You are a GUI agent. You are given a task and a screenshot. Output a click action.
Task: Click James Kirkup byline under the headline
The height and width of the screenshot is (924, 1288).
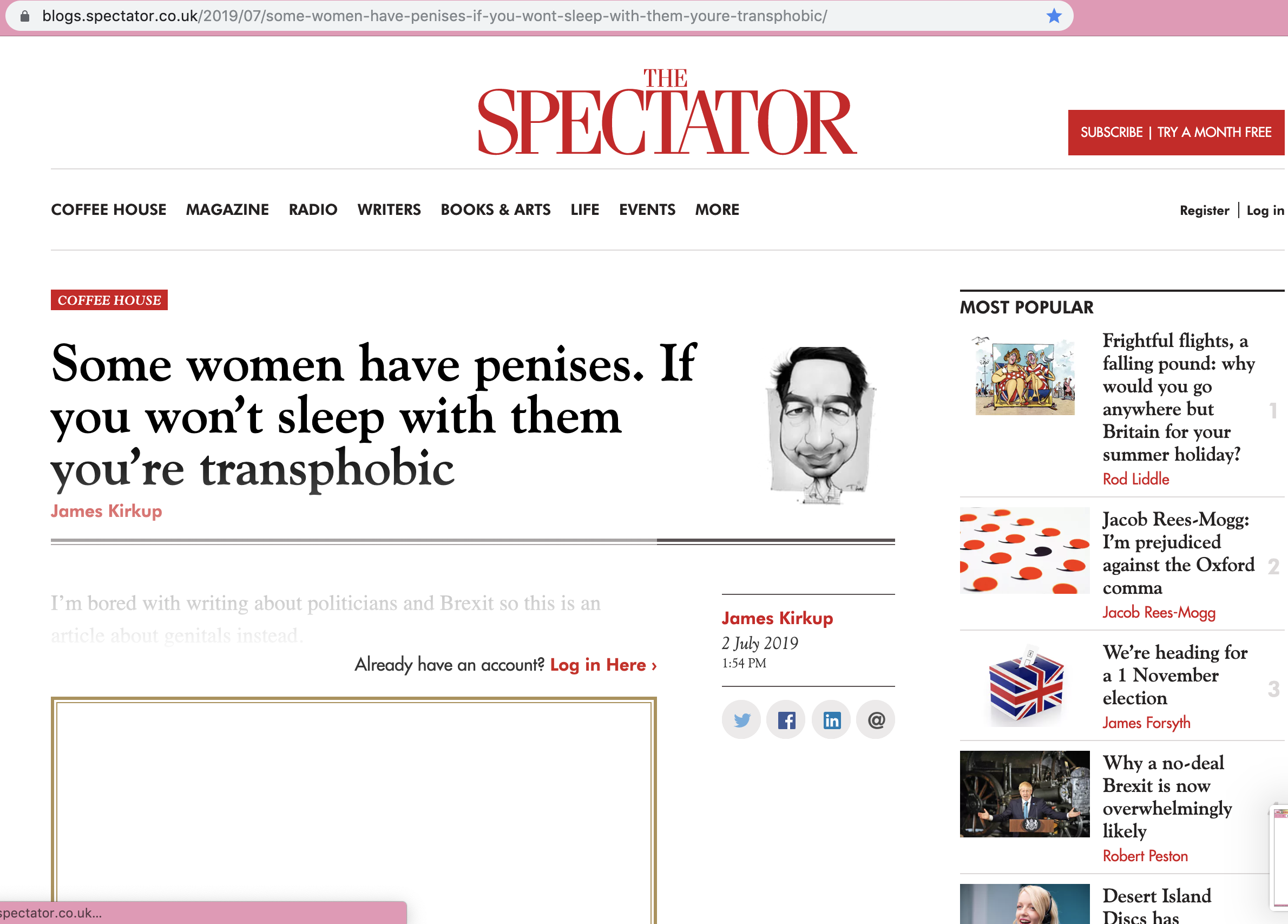[106, 510]
